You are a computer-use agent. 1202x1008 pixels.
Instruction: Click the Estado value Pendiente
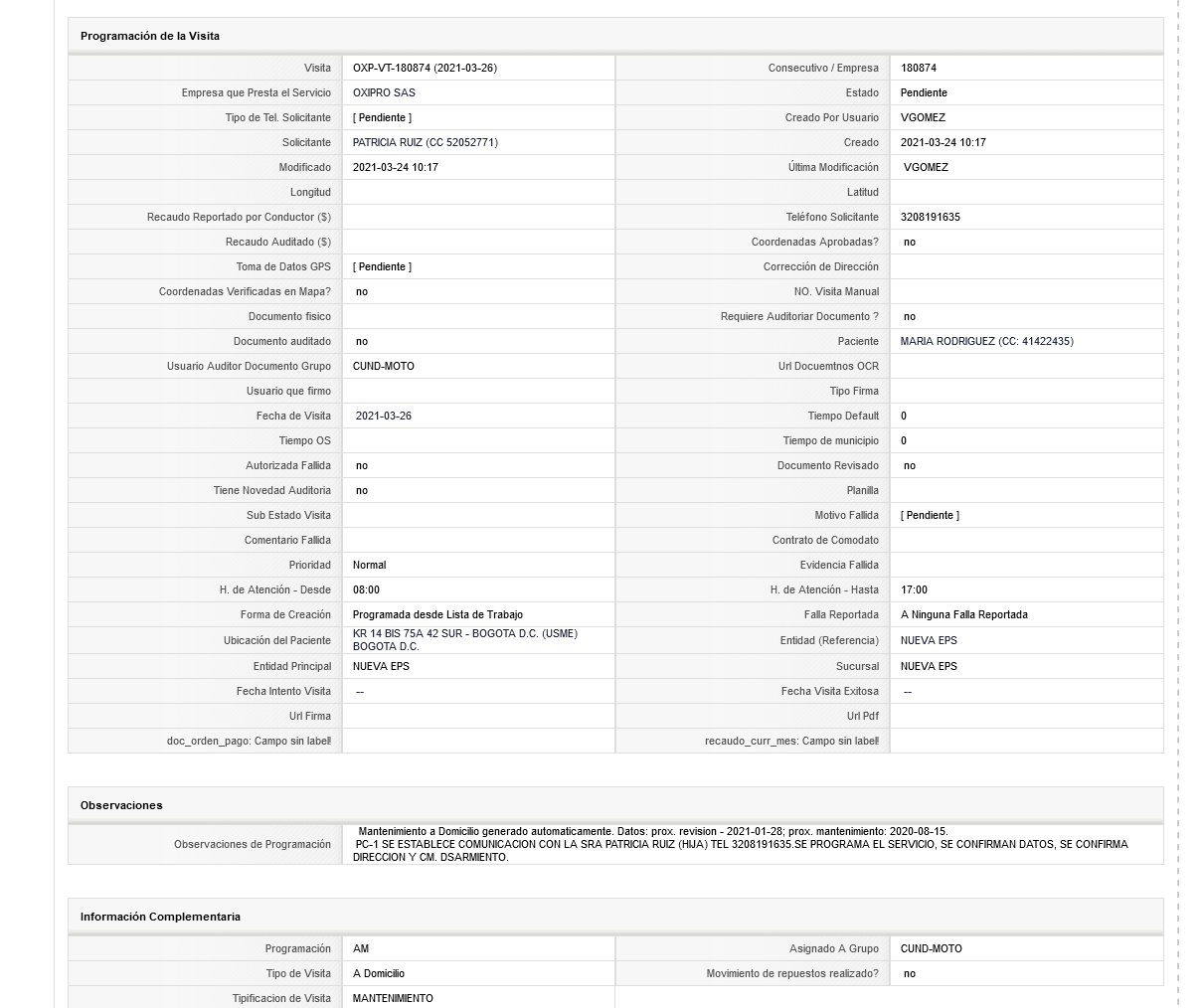pyautogui.click(x=924, y=92)
